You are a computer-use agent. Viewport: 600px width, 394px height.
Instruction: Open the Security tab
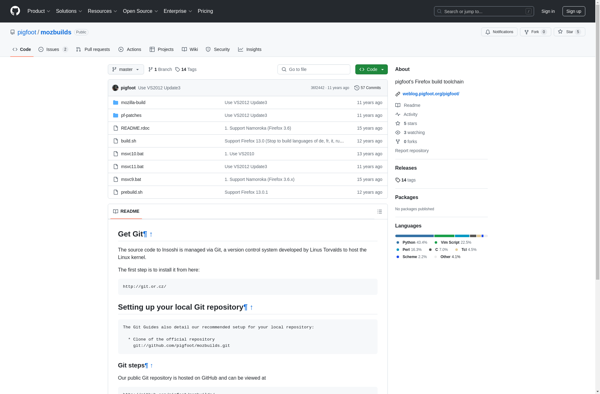point(218,49)
